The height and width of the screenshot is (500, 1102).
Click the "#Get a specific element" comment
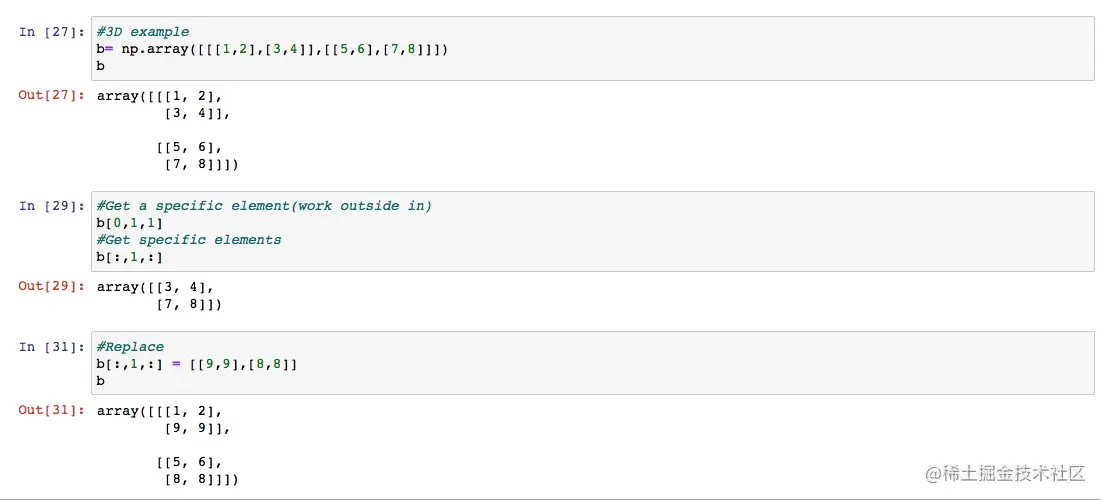pyautogui.click(x=264, y=206)
